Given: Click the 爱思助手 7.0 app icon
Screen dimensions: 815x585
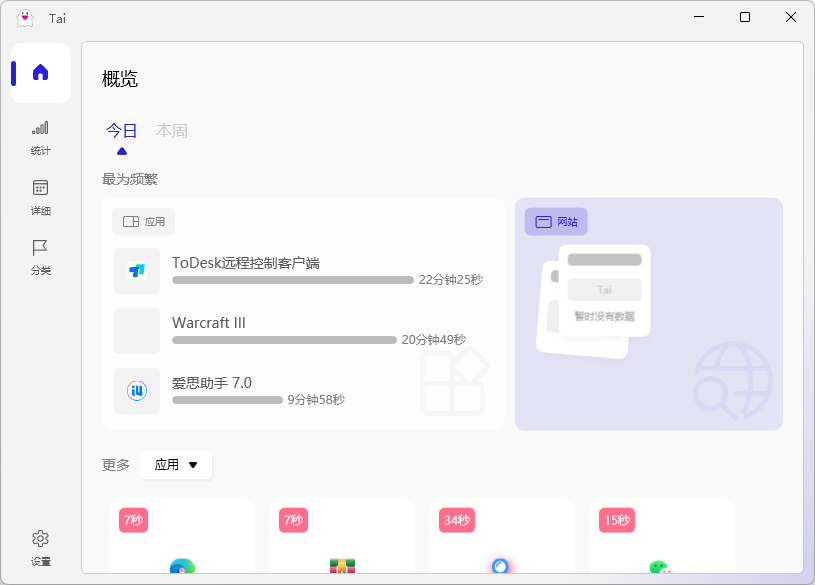Looking at the screenshot, I should 137,391.
